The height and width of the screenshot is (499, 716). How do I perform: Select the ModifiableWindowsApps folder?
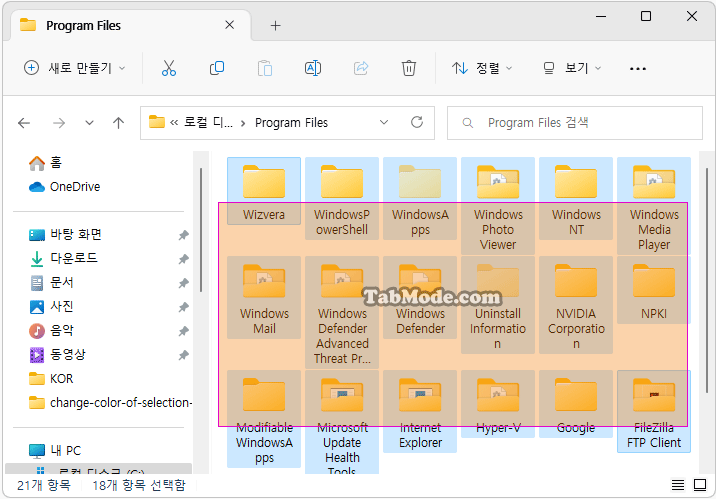pyautogui.click(x=264, y=419)
